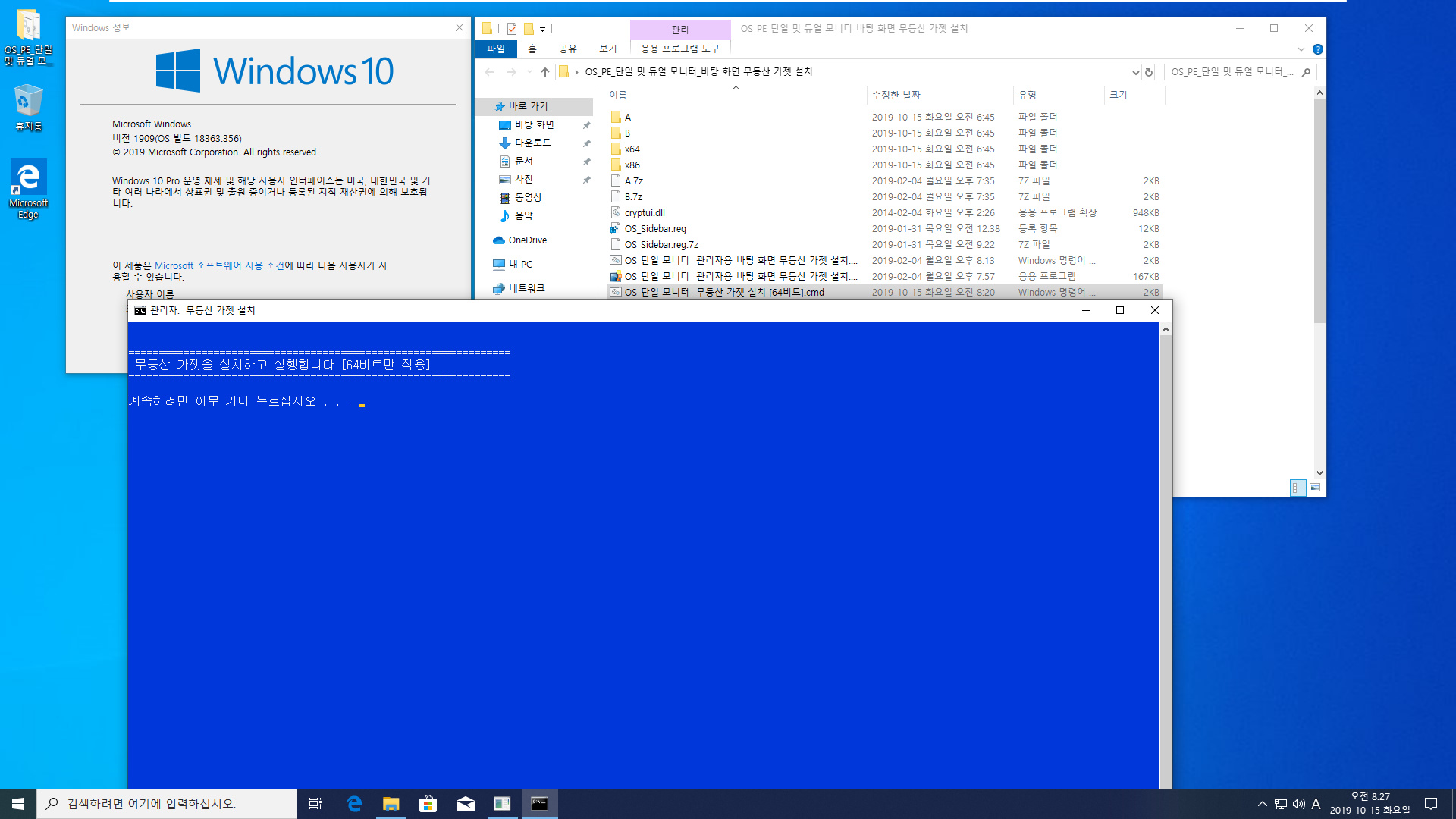The image size is (1456, 819).
Task: Open the Recycle Bin desktop icon
Action: coord(28,108)
